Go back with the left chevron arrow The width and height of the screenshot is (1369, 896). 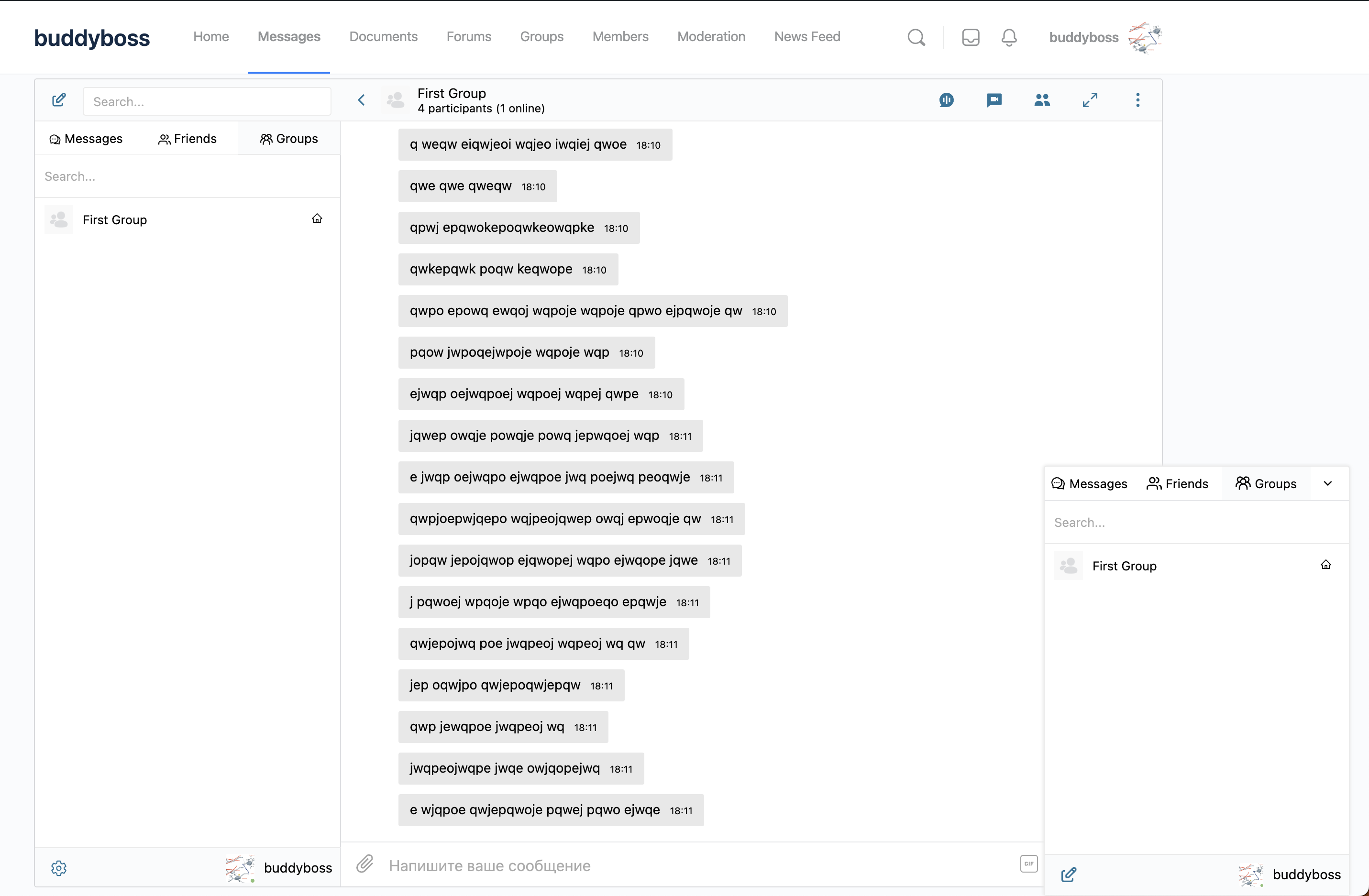coord(361,100)
